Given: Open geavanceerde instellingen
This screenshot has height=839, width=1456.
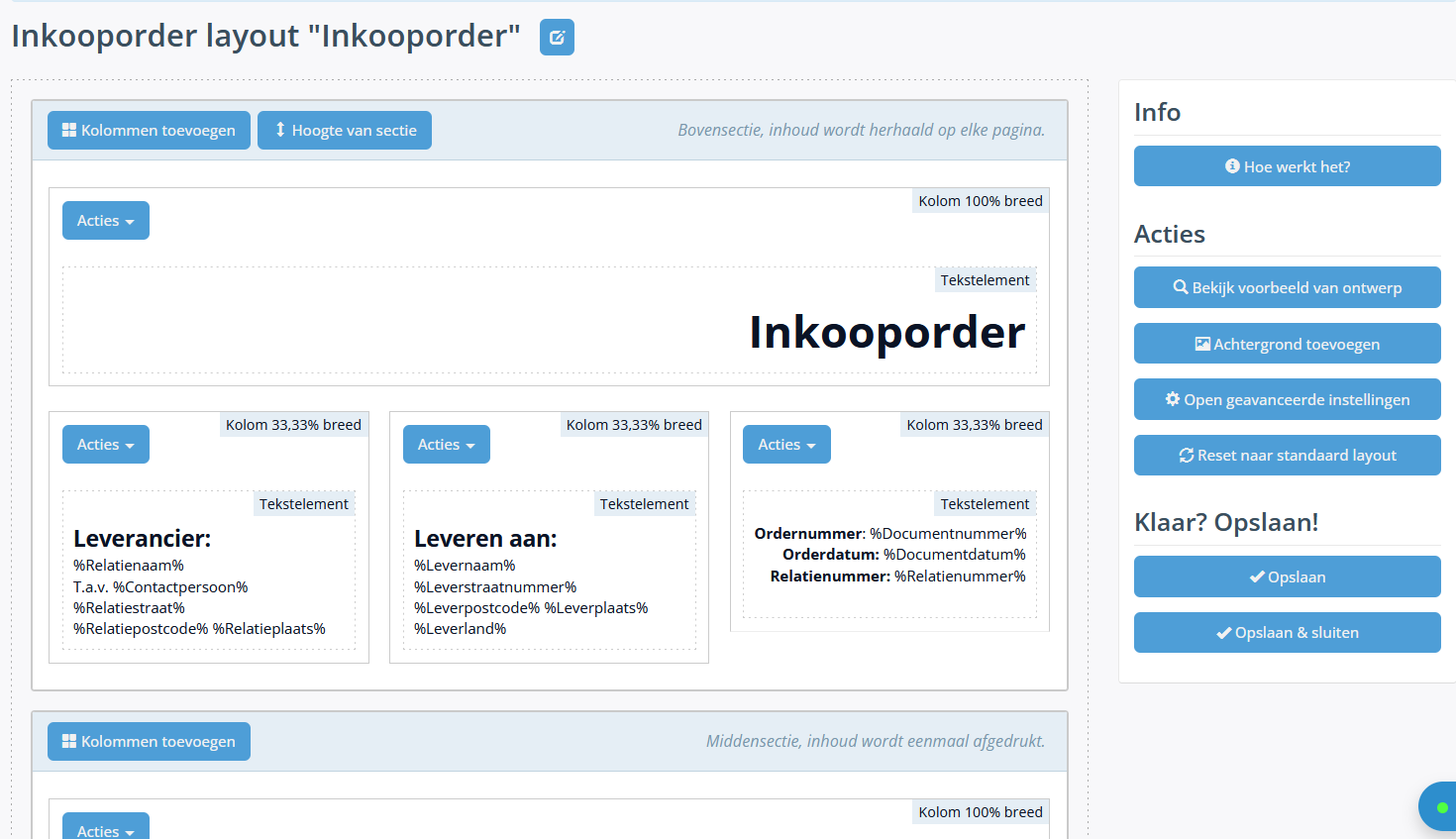Looking at the screenshot, I should point(1287,399).
